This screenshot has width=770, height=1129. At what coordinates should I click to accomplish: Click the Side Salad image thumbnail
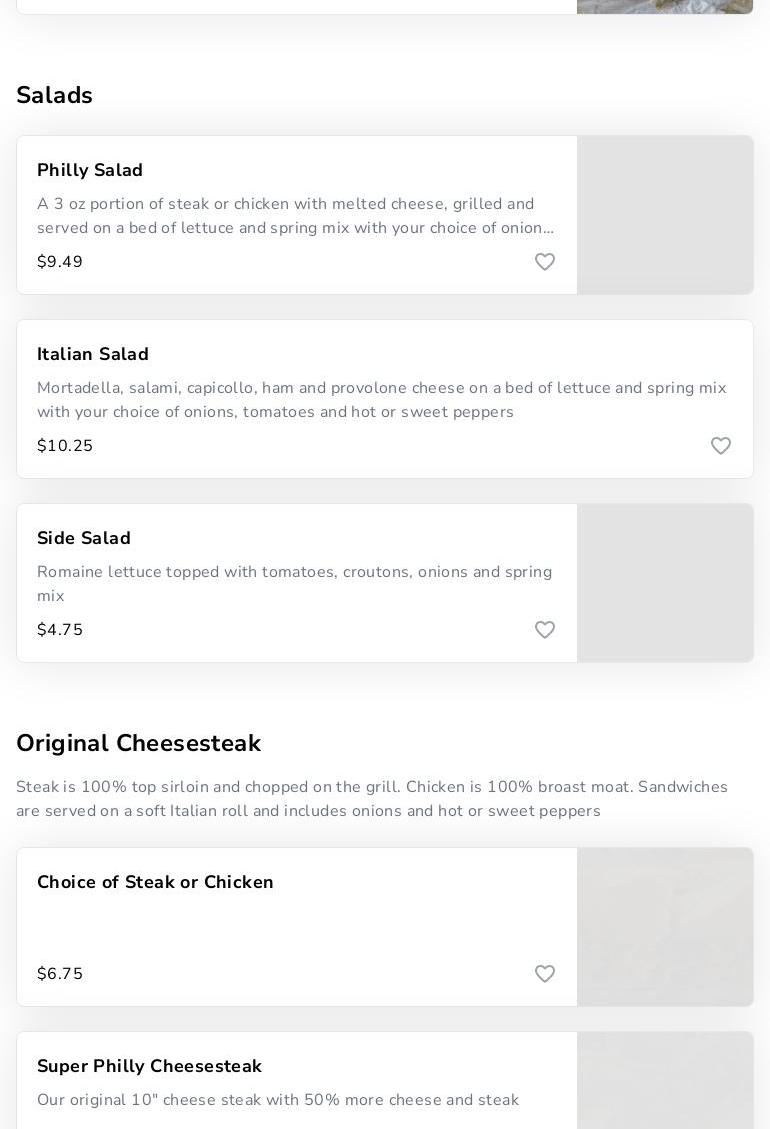coord(665,583)
